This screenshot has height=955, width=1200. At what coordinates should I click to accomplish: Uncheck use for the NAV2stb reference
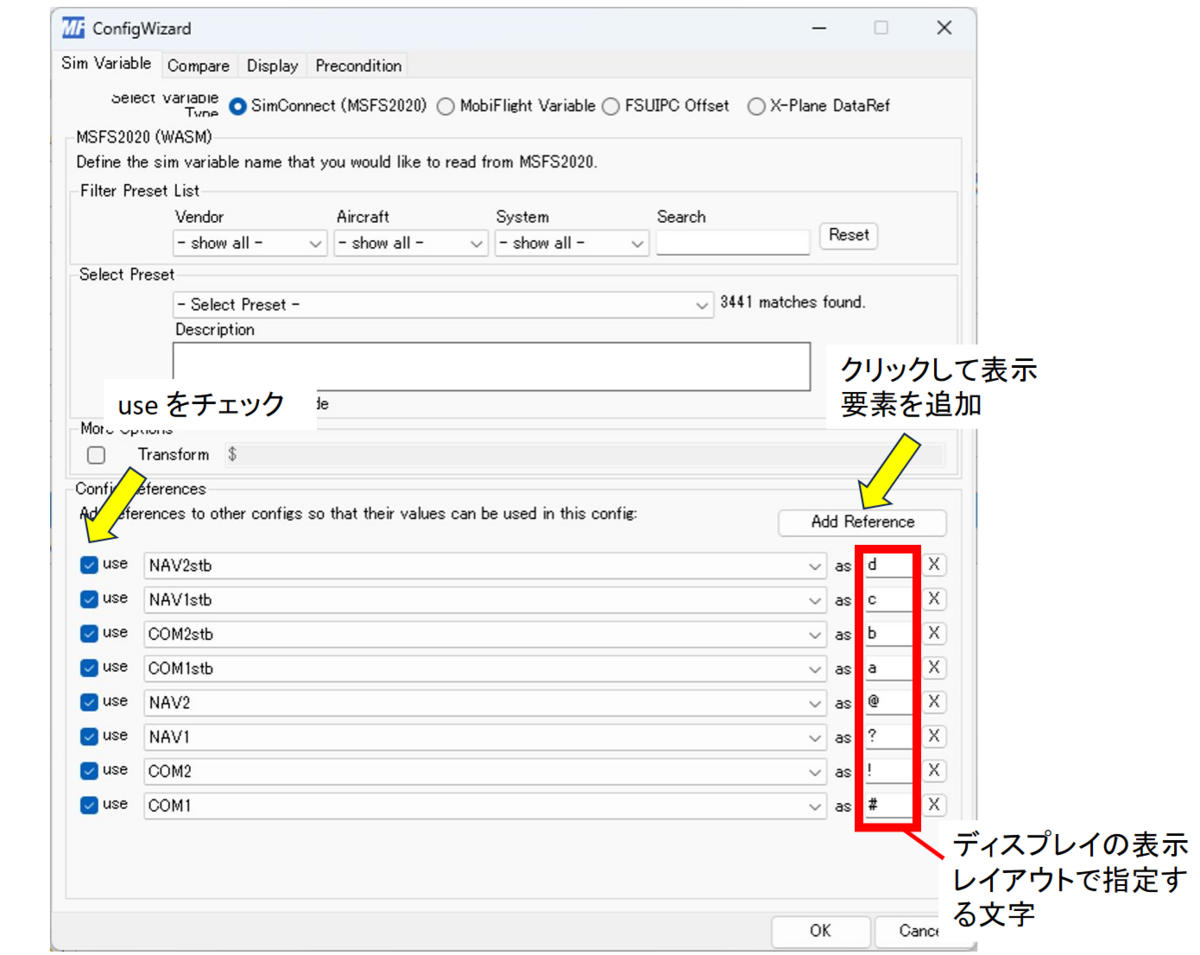[x=90, y=564]
